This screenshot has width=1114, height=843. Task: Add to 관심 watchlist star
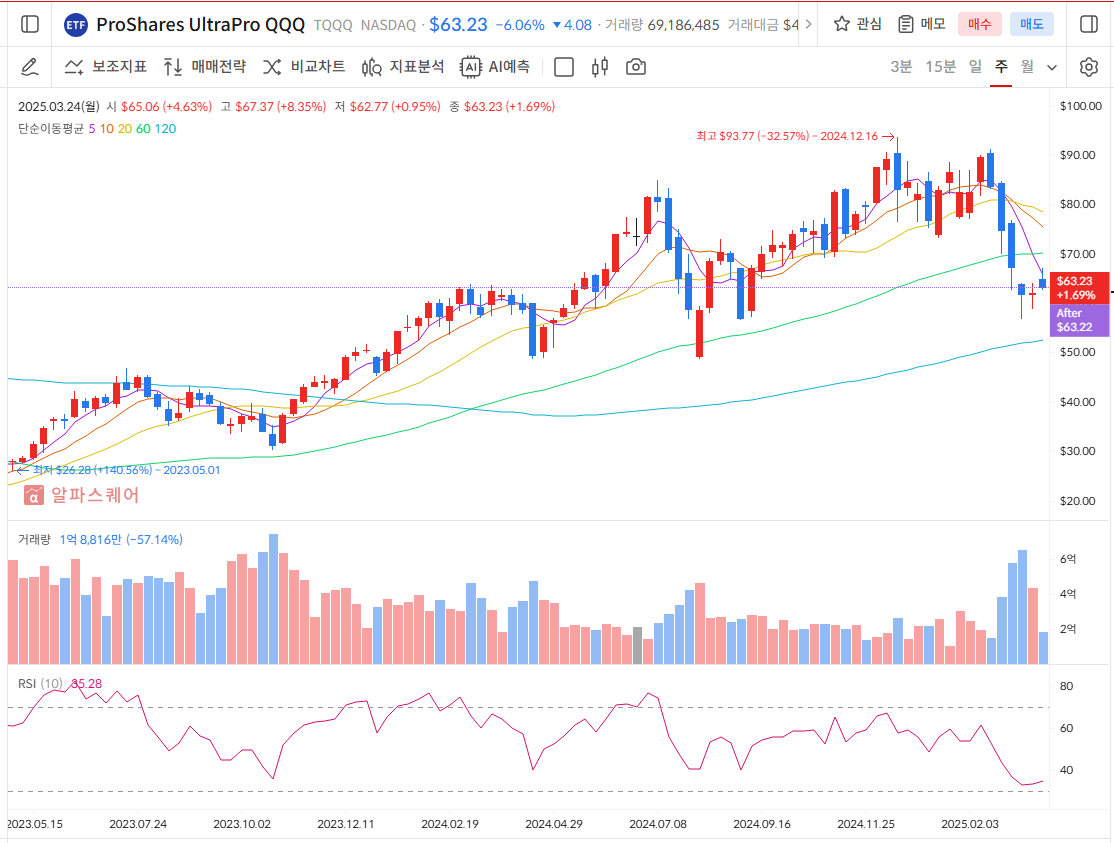(x=858, y=24)
